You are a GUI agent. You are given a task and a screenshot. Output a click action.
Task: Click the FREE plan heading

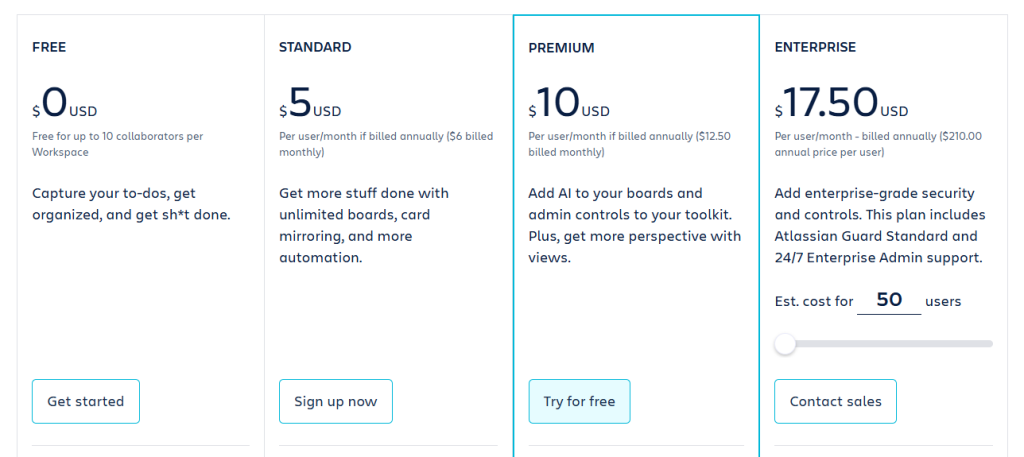(49, 47)
